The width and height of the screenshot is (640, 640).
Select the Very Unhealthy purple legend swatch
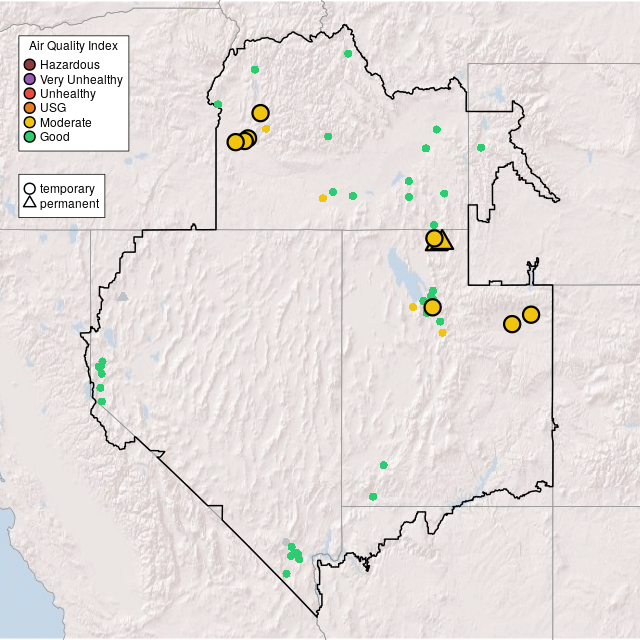(30, 79)
